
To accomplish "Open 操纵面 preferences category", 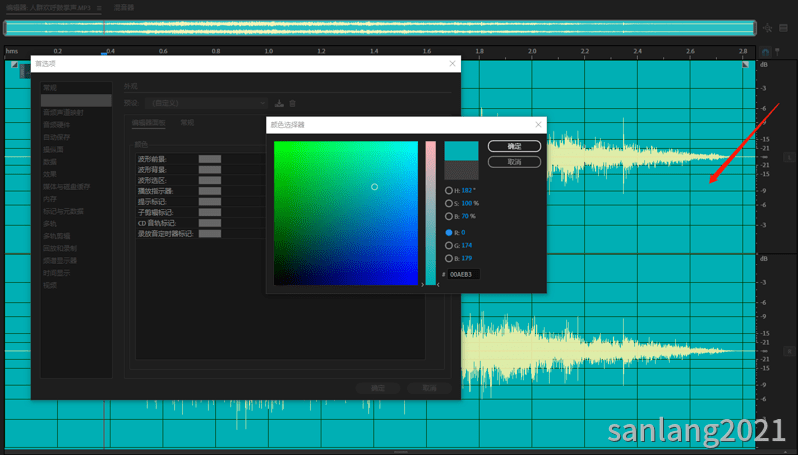I will 53,150.
